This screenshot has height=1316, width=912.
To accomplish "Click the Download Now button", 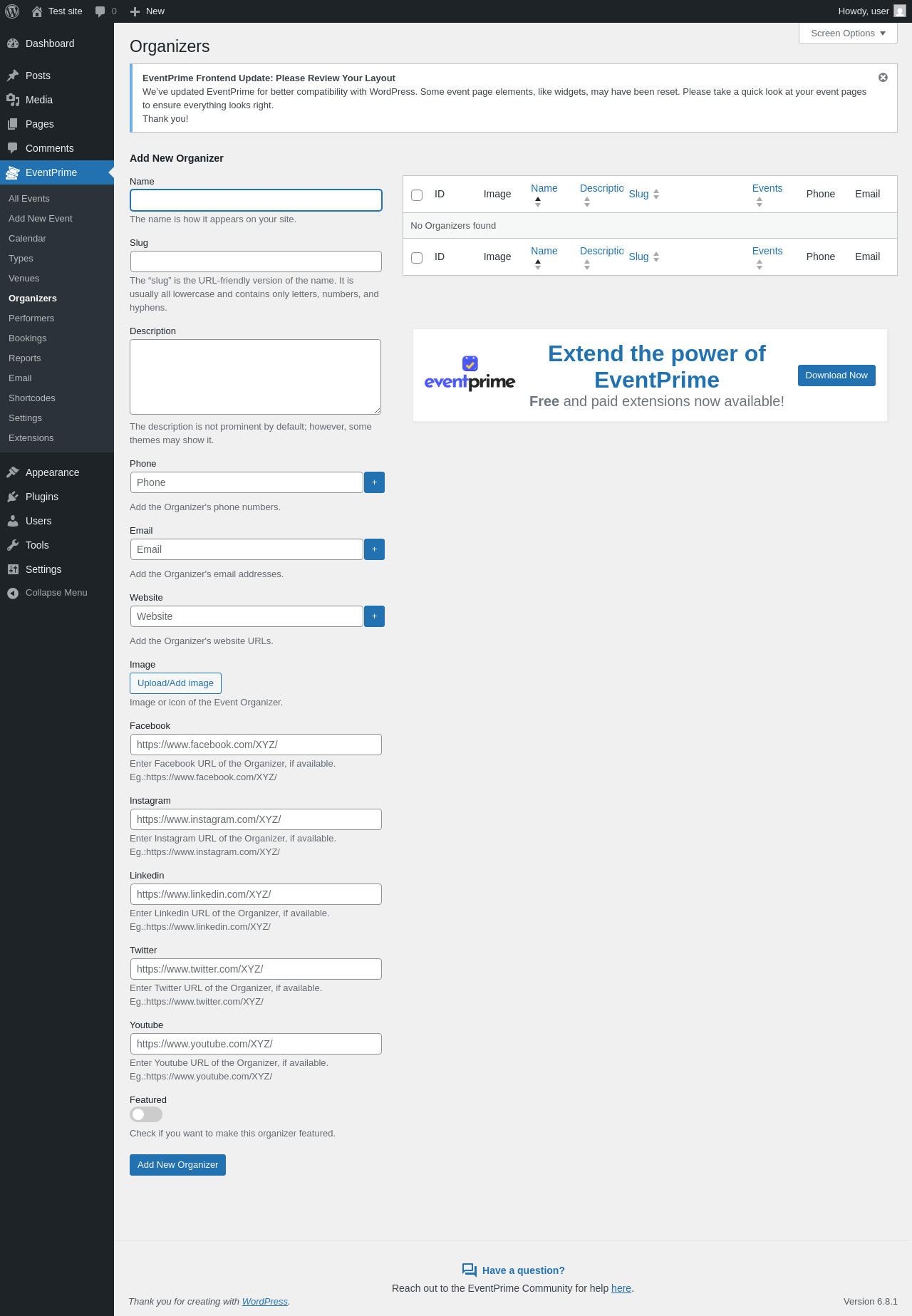I will [x=836, y=375].
